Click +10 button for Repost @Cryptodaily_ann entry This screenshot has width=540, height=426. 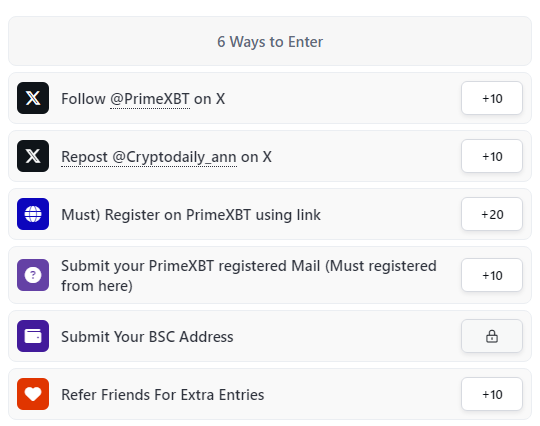point(492,156)
